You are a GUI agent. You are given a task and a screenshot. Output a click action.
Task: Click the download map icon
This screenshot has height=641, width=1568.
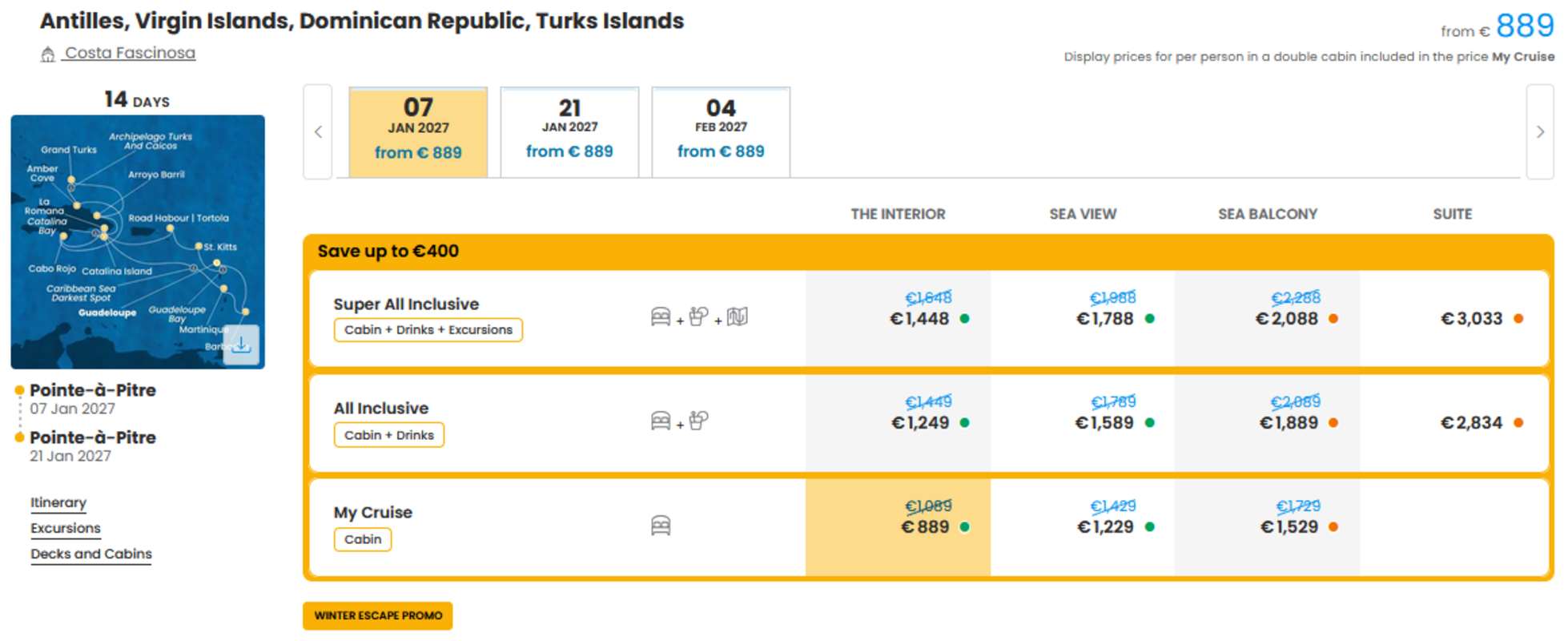[241, 345]
